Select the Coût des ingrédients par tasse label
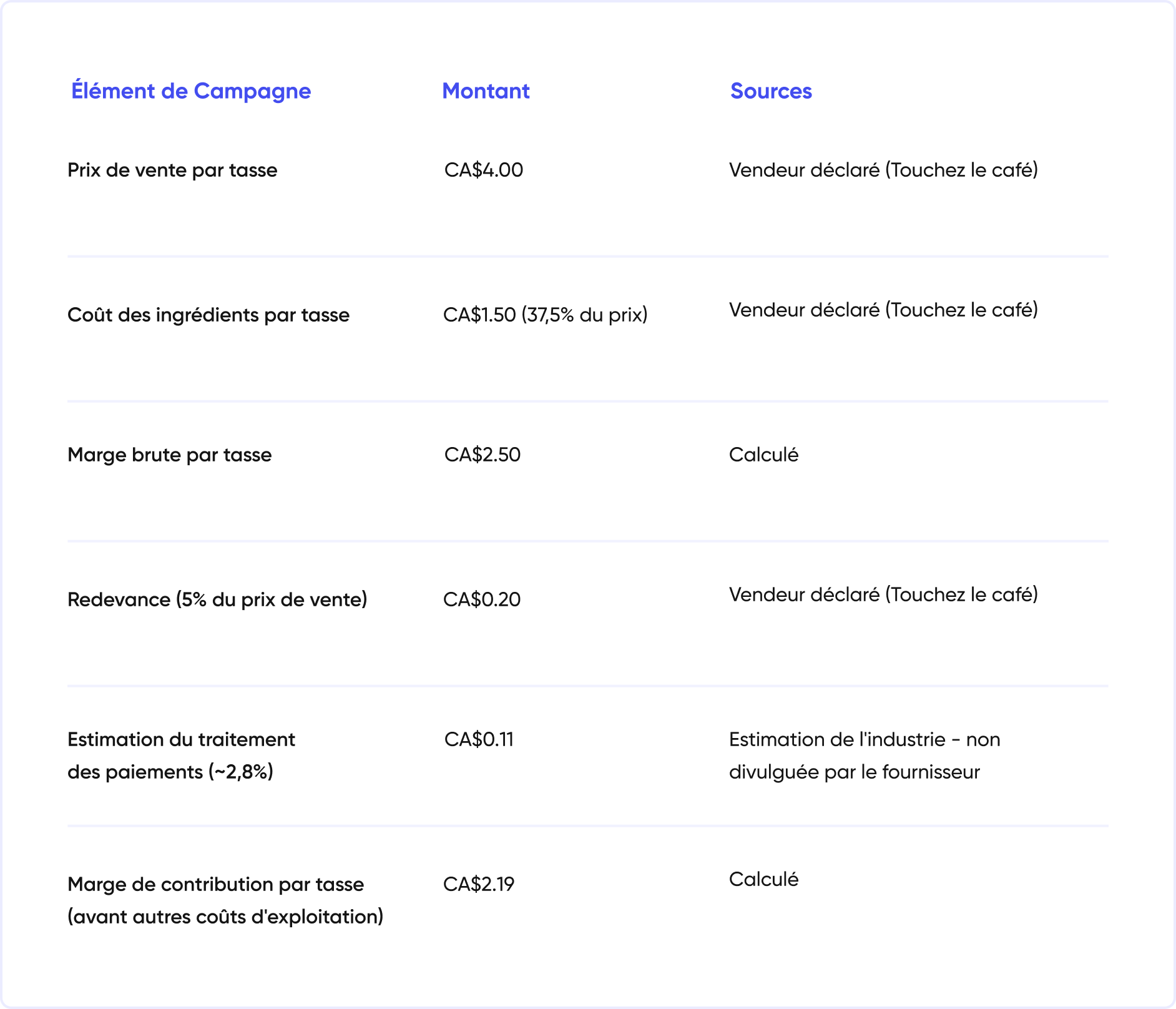Image resolution: width=1176 pixels, height=1009 pixels. tap(208, 315)
